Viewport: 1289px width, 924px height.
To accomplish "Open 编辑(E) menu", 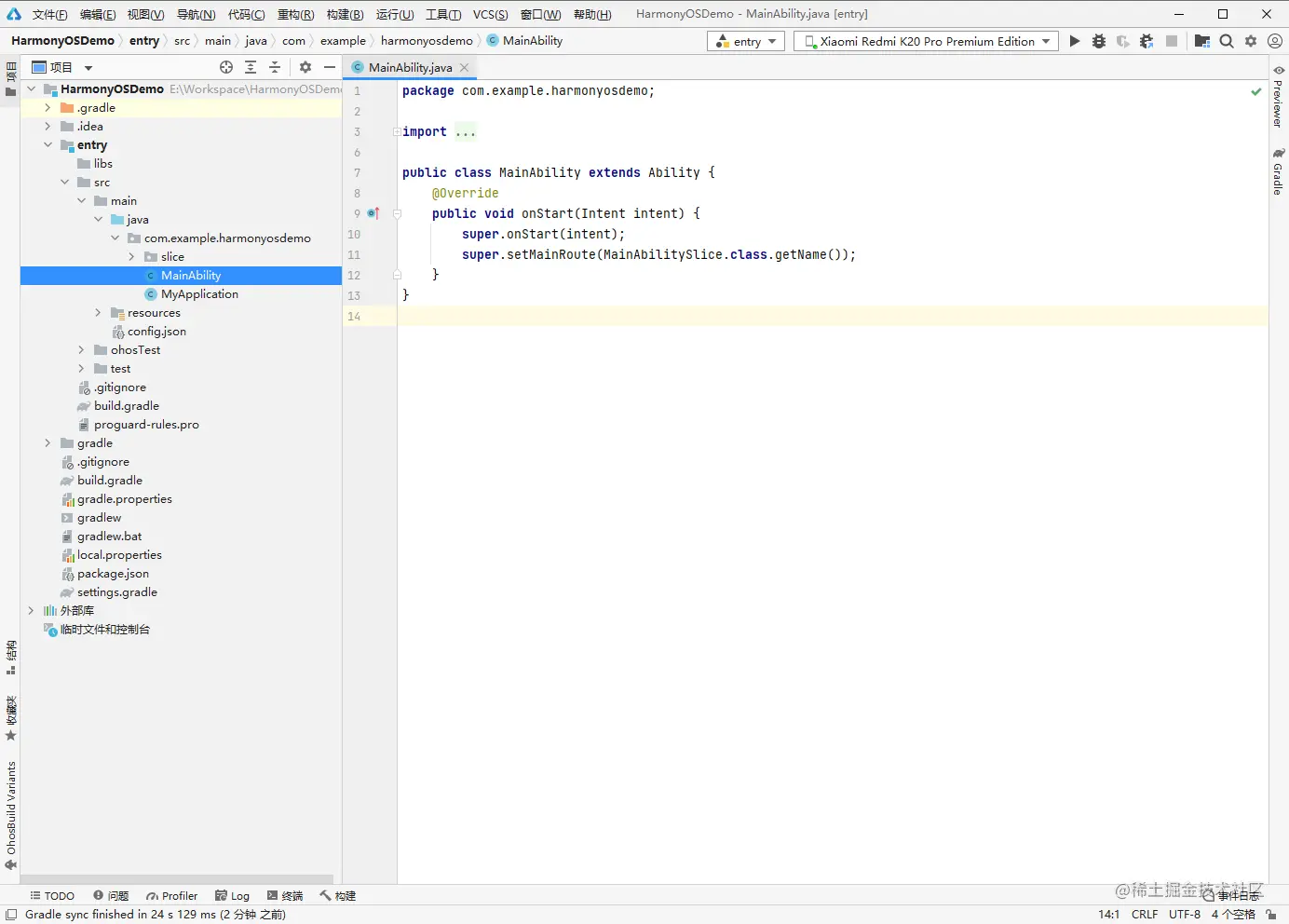I will [x=98, y=14].
